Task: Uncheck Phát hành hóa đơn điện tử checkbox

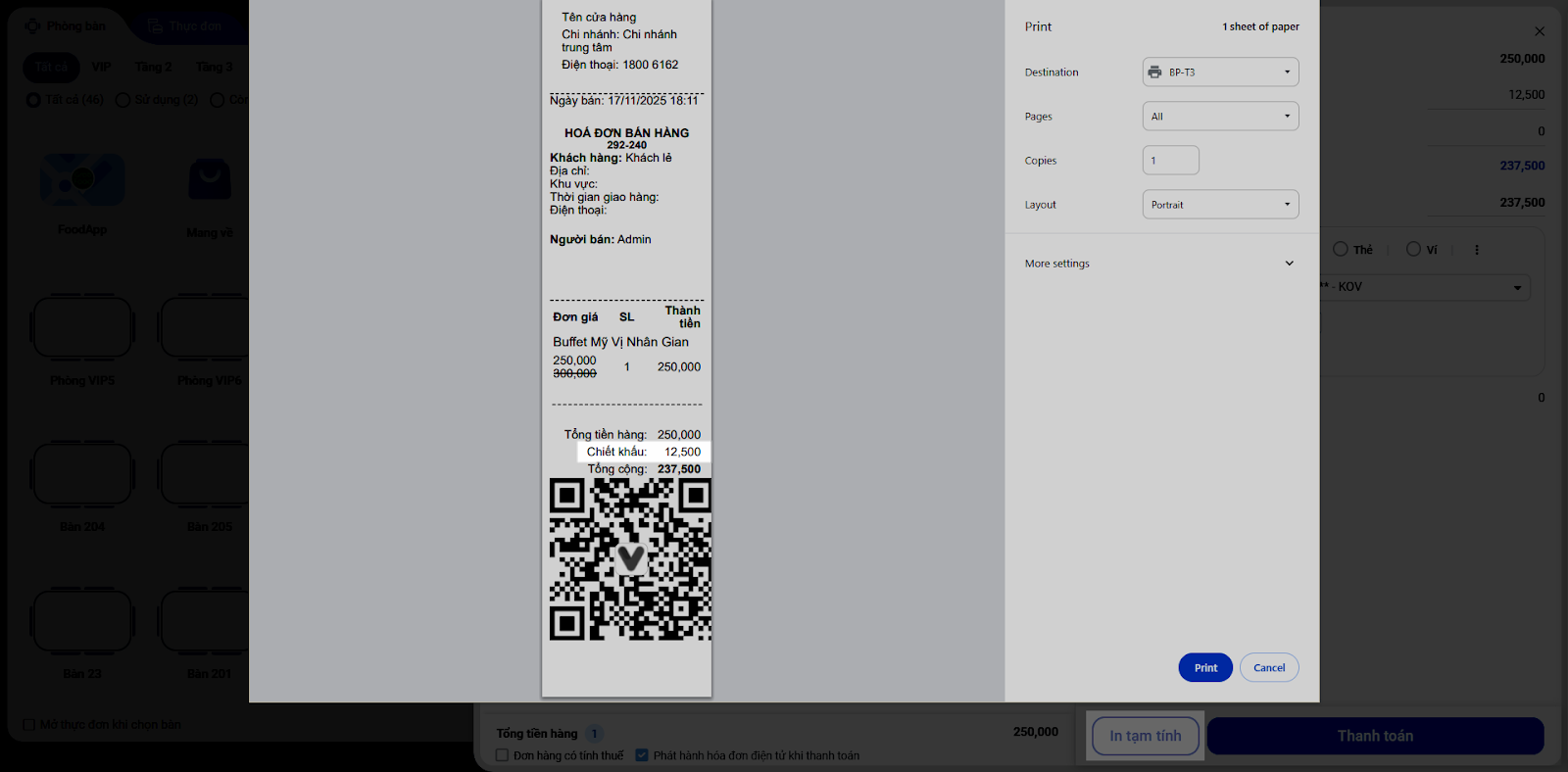Action: (642, 755)
